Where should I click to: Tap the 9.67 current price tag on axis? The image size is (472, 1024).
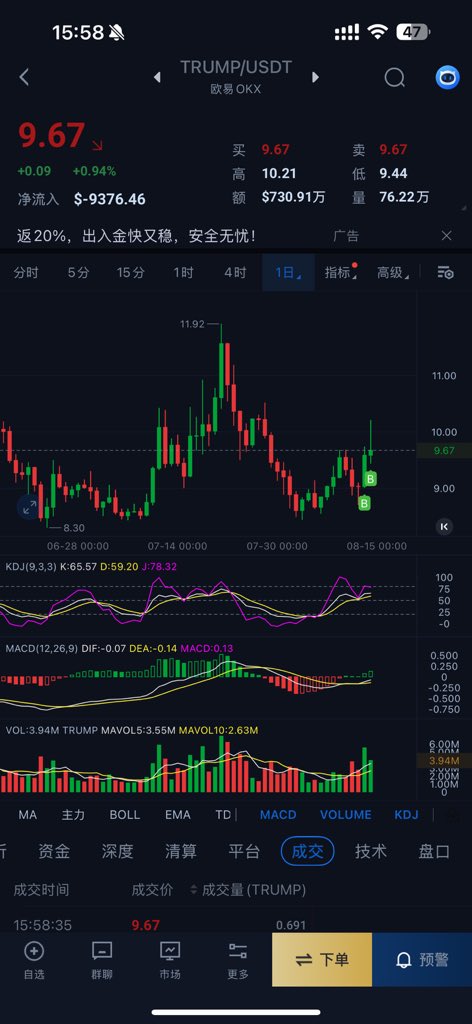click(444, 451)
